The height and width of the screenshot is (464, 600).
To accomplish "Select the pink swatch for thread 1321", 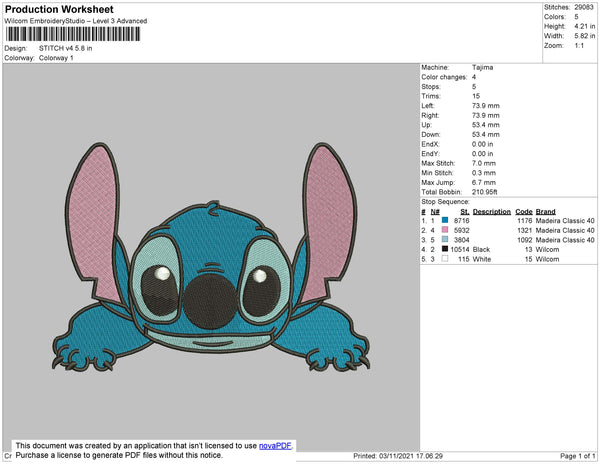I will click(x=444, y=231).
